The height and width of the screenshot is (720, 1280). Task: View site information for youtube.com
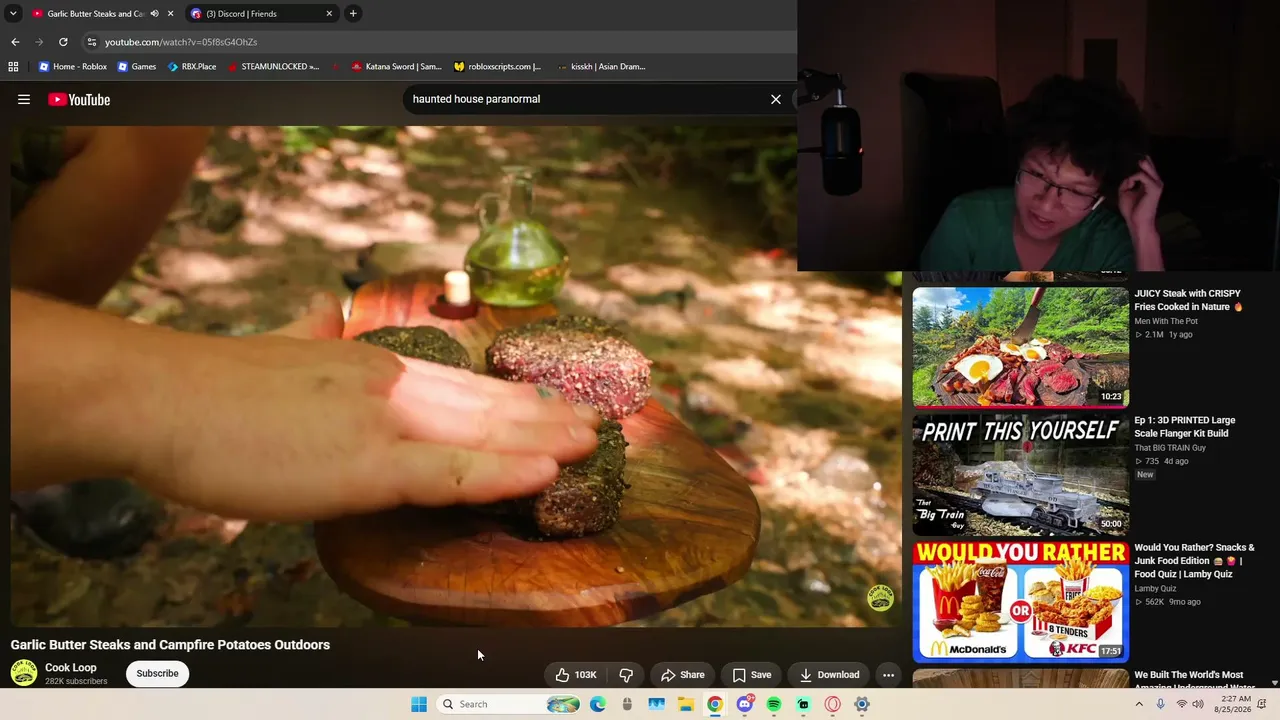(x=91, y=42)
